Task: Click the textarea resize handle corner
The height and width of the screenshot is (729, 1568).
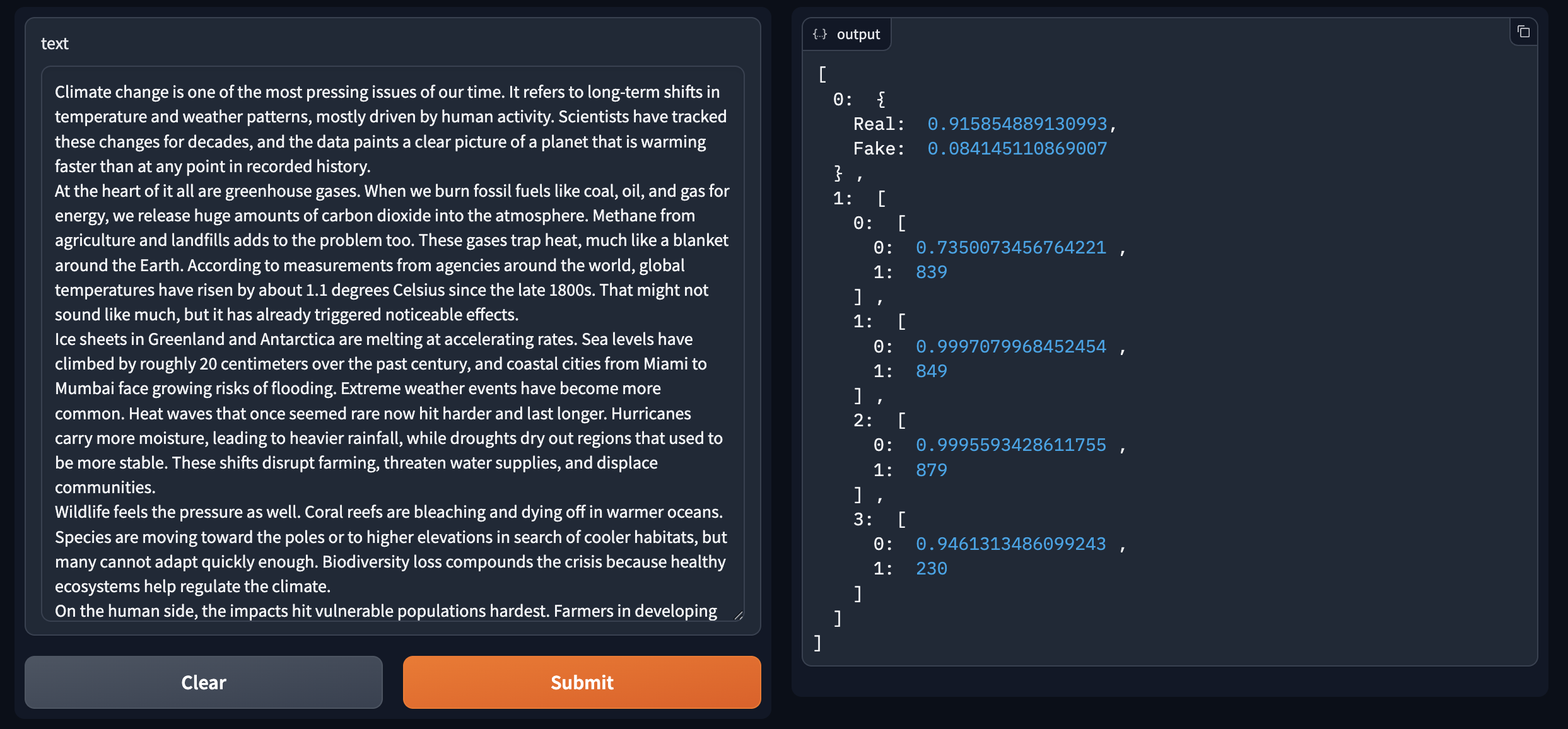Action: click(739, 615)
